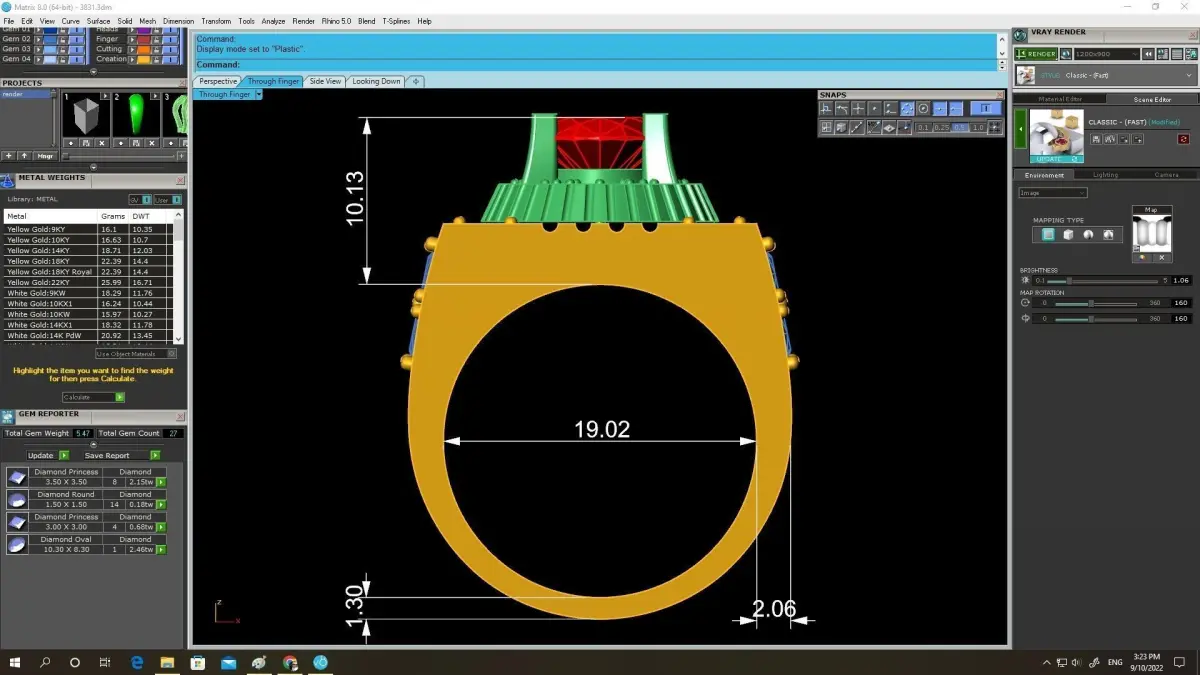This screenshot has height=675, width=1200.
Task: Switch to the Scene Editor tab
Action: [1151, 99]
